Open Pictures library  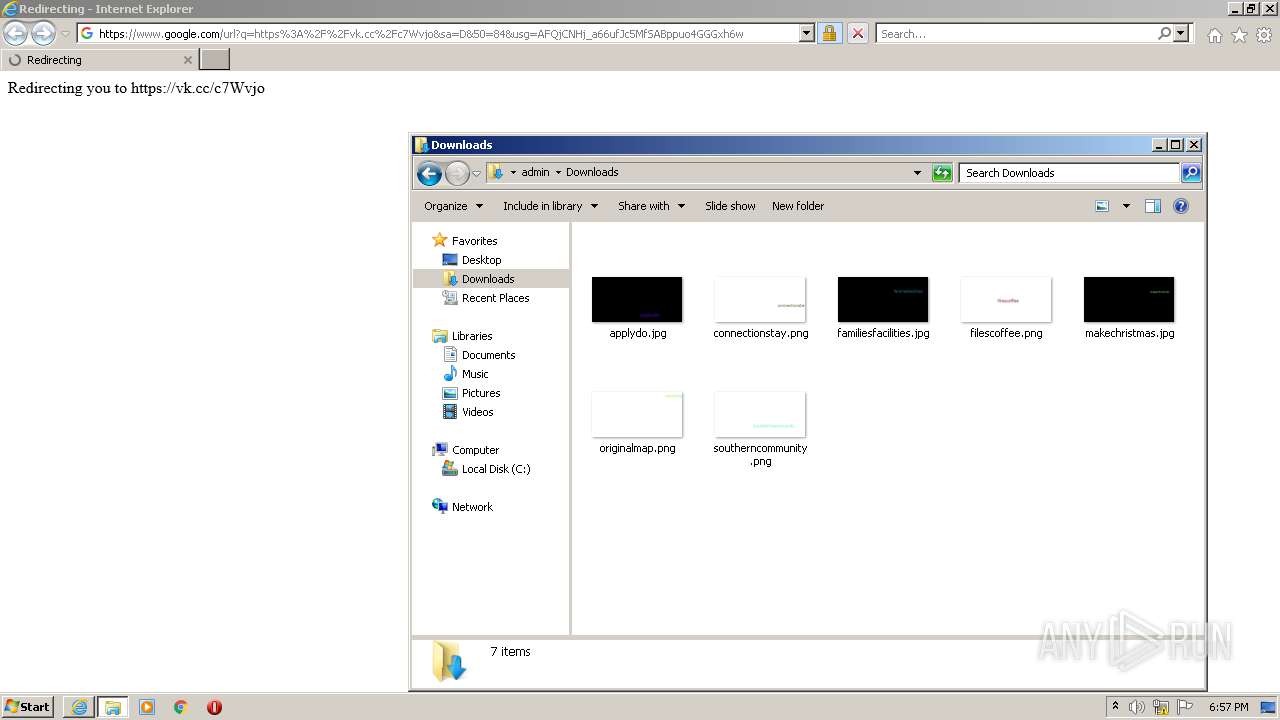pyautogui.click(x=480, y=393)
